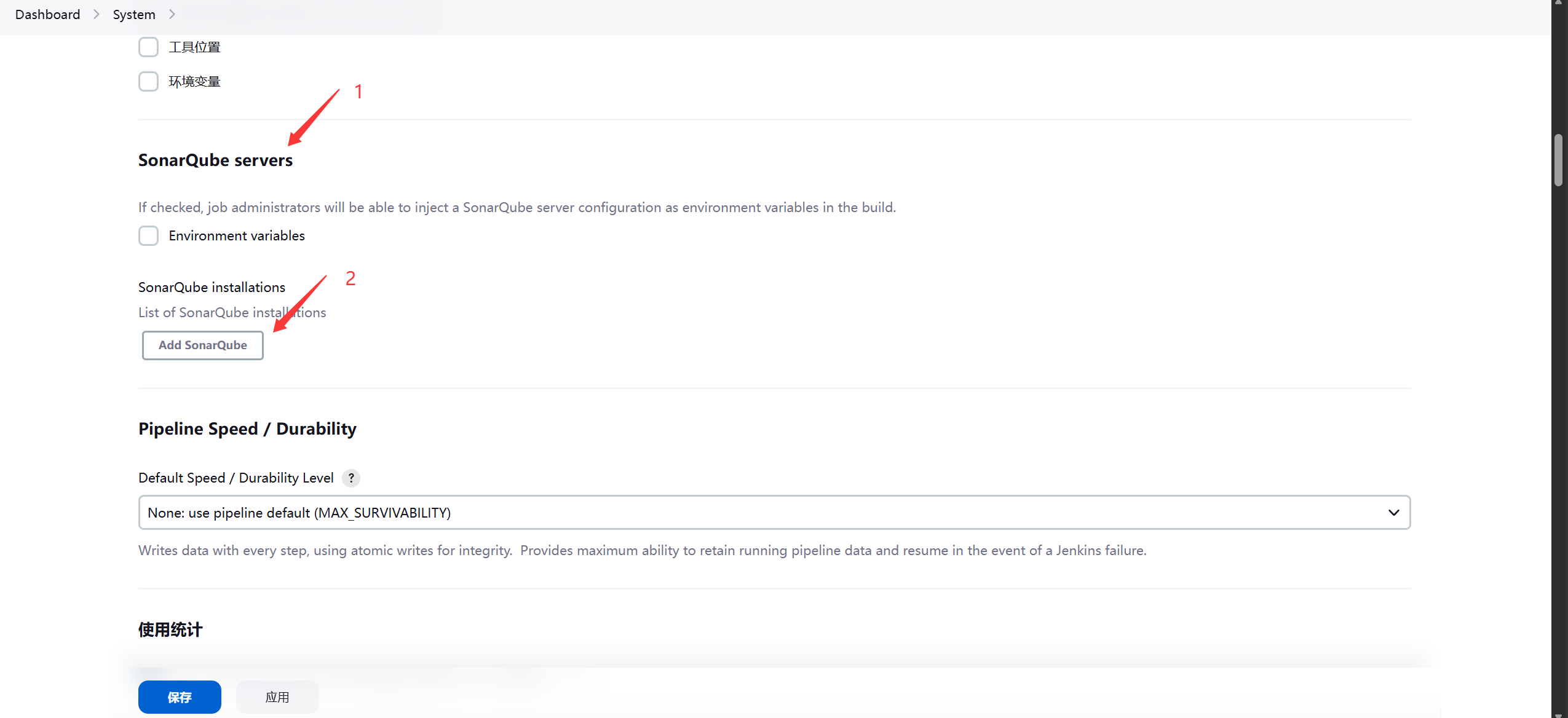Open help for Default Speed / Durability Level
This screenshot has height=718, width=1568.
pos(351,478)
